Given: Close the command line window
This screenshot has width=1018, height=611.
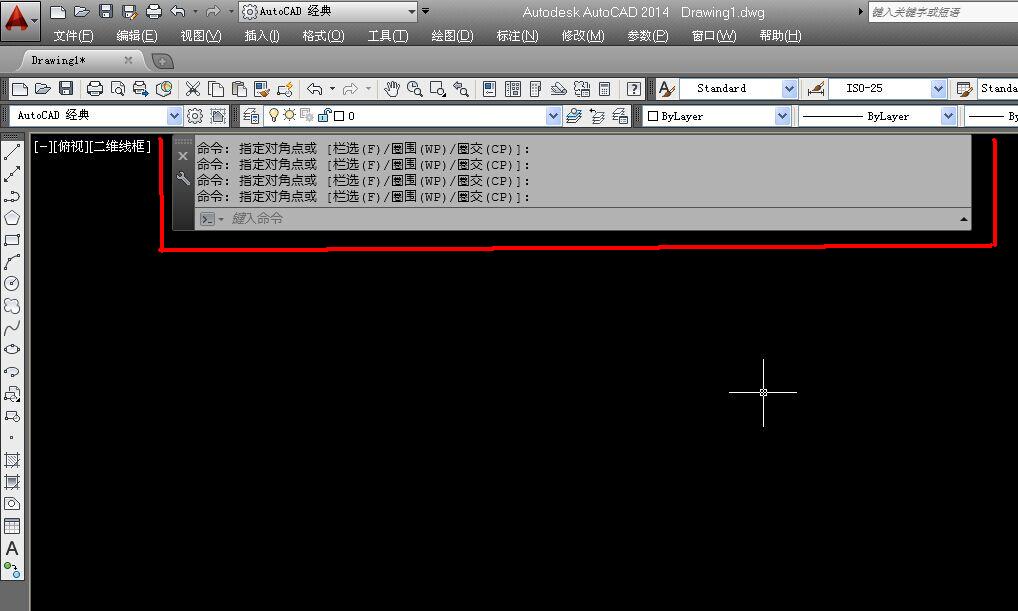Looking at the screenshot, I should click(x=183, y=156).
